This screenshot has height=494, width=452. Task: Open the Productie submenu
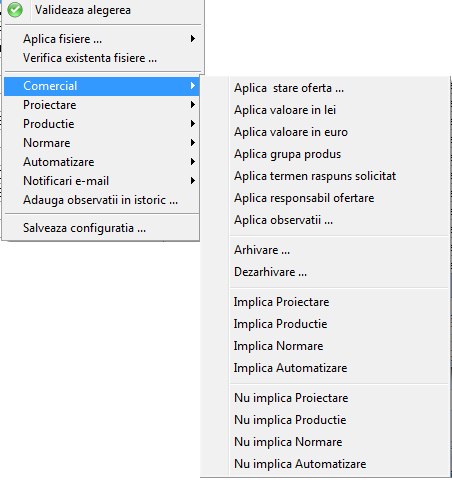pyautogui.click(x=102, y=124)
